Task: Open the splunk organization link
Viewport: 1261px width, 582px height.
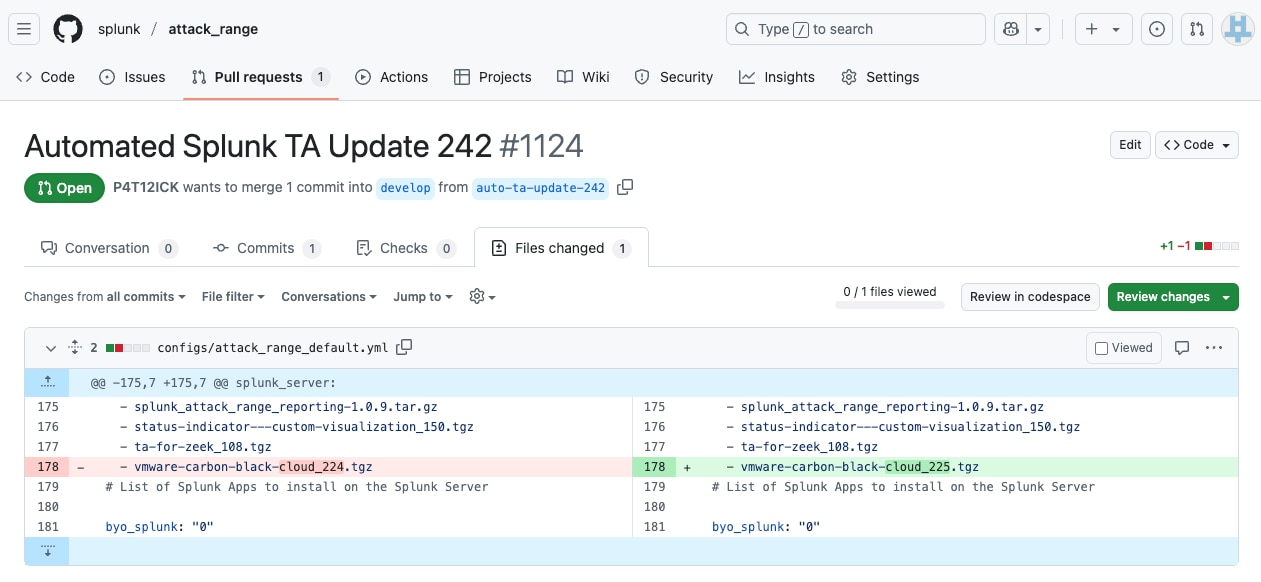Action: pos(119,29)
